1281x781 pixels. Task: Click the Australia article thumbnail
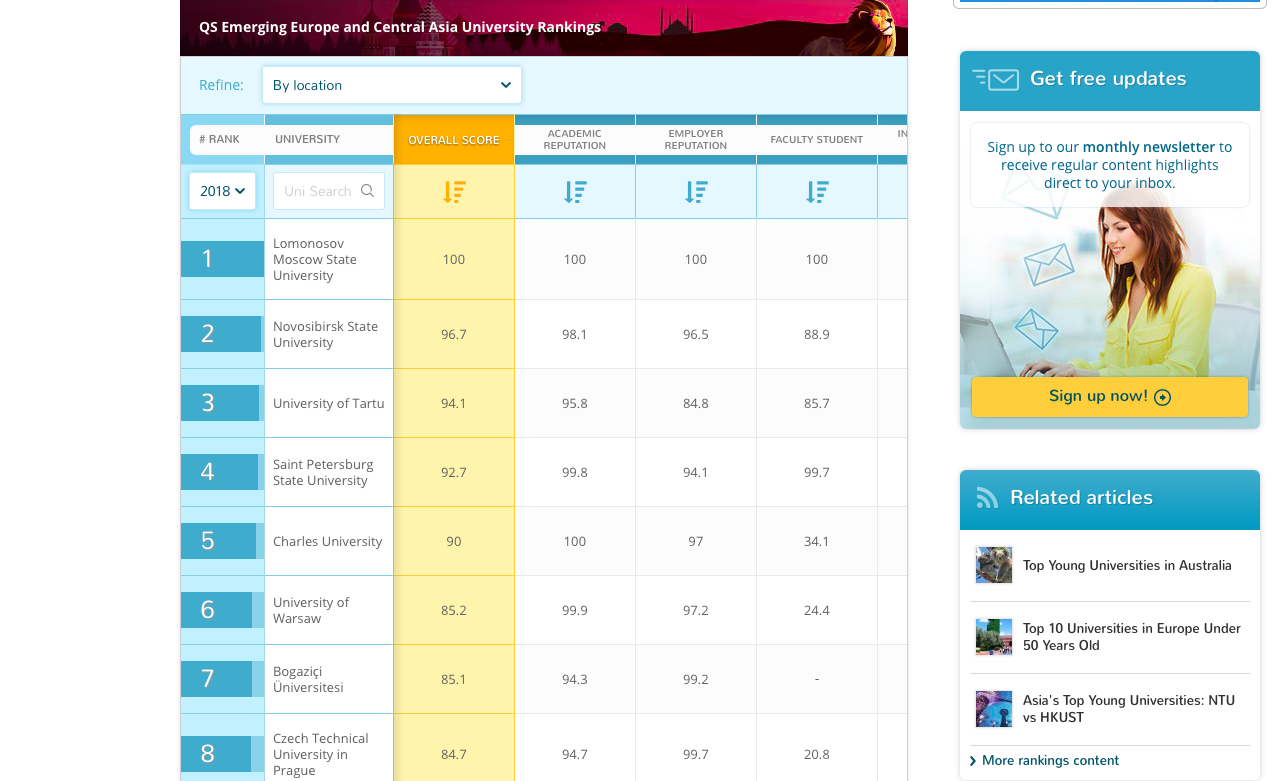coord(994,565)
